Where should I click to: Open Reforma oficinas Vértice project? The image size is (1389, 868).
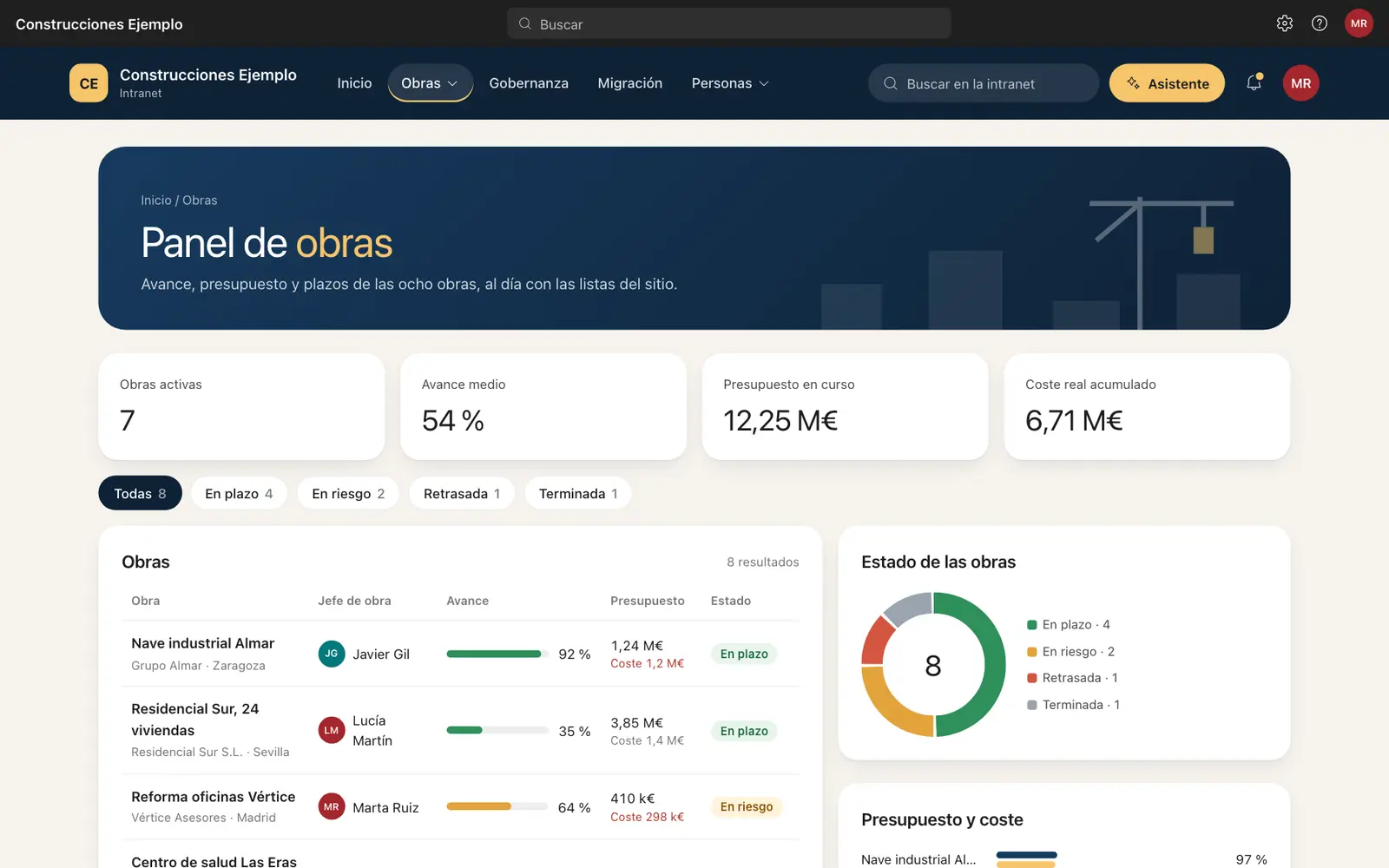click(213, 797)
